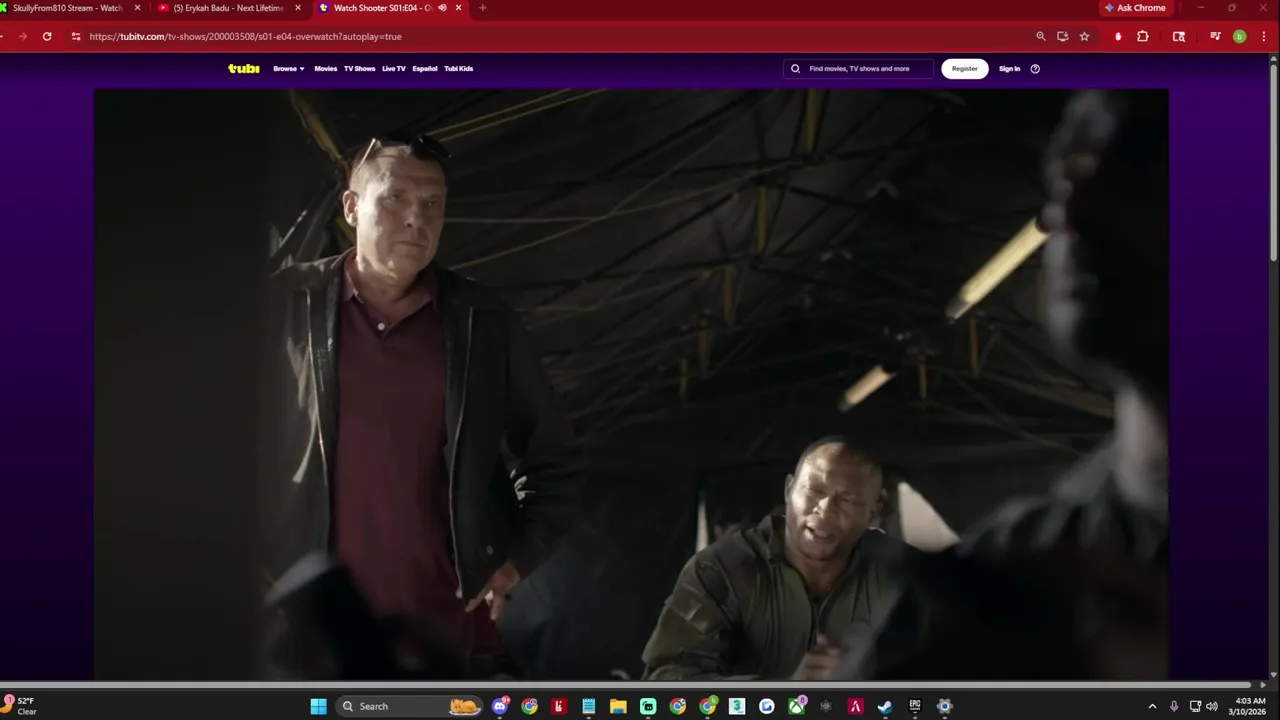Mute the audio on Watch Shooter tab
1280x720 pixels.
tap(442, 8)
